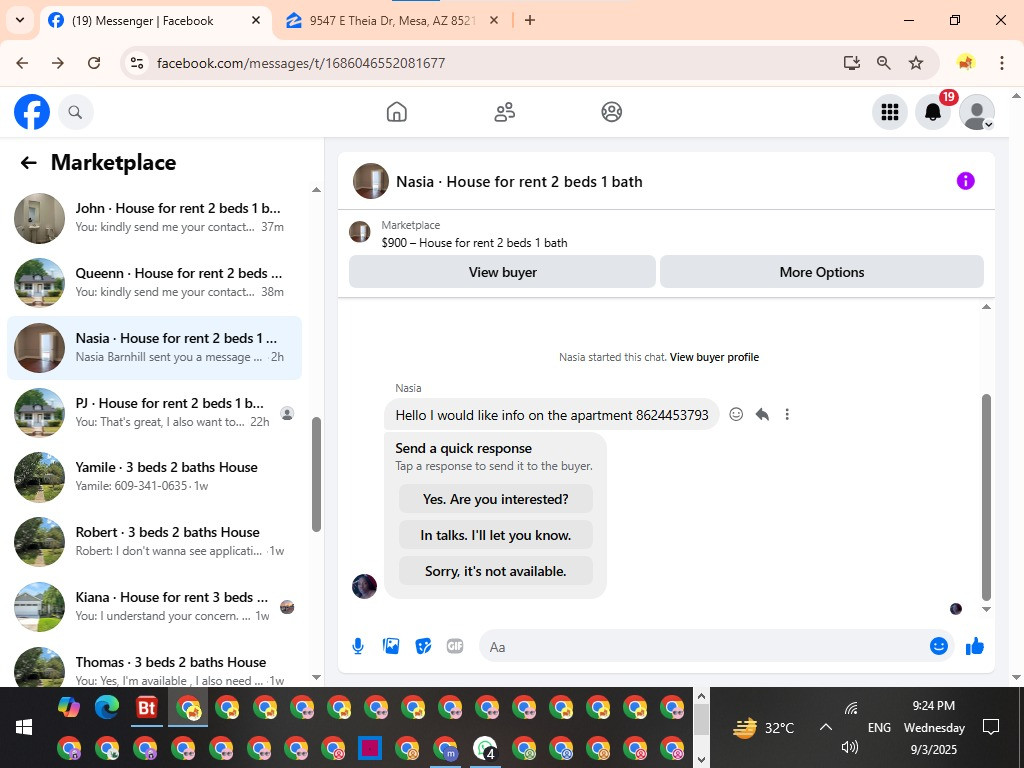Close the Messenger Facebook tab
1024x768 pixels.
click(256, 20)
